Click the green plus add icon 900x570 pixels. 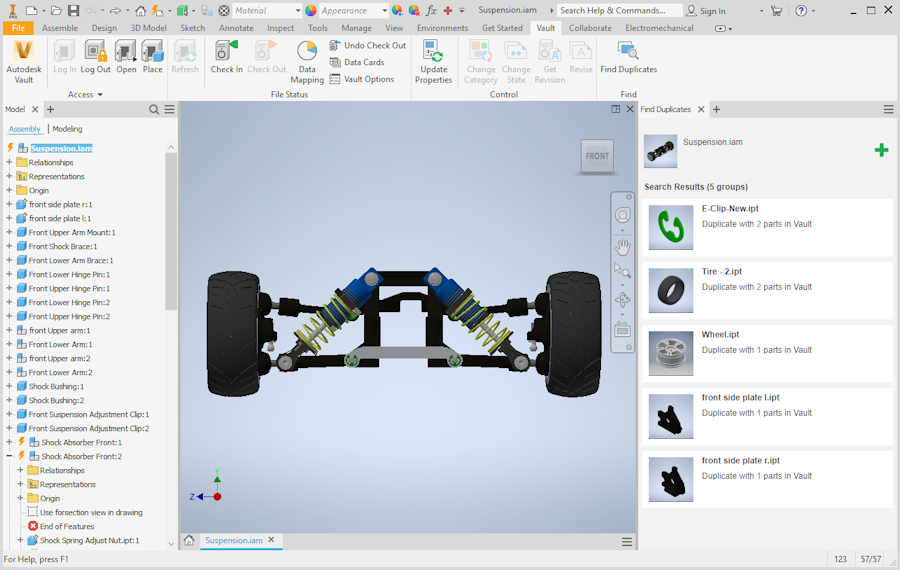(882, 150)
